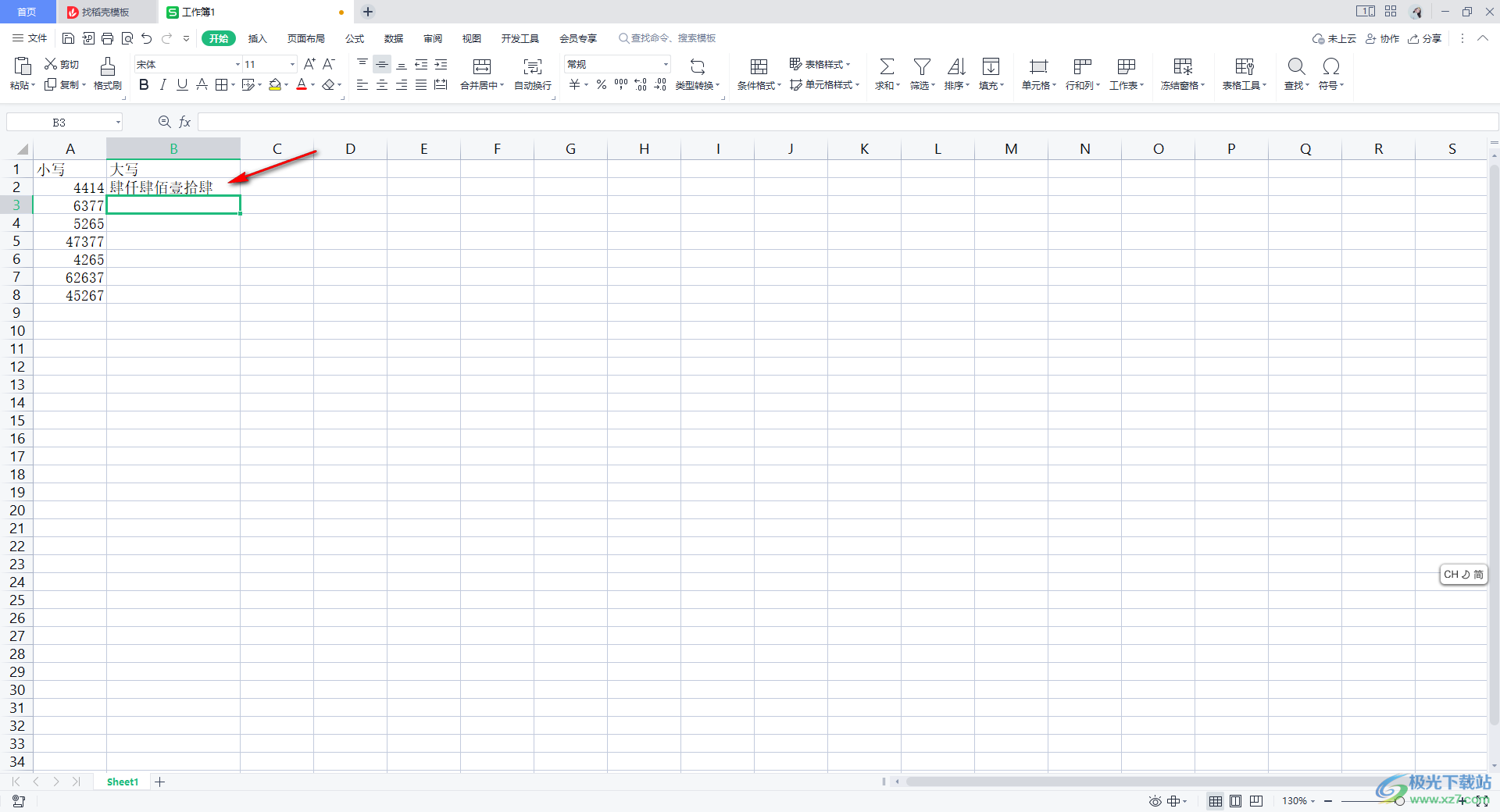Open the font name dropdown (宋体)

click(237, 64)
